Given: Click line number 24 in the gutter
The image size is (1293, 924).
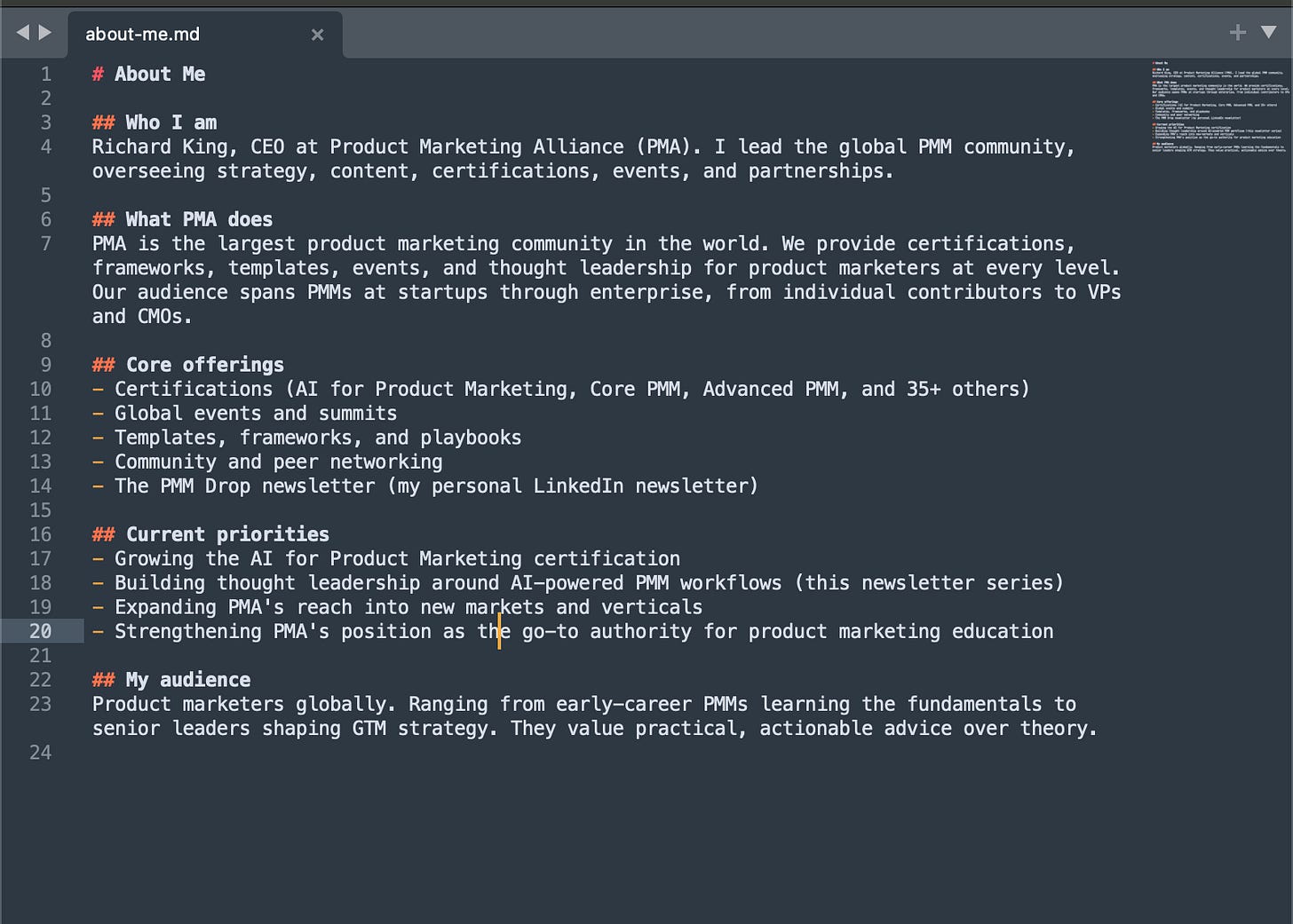Looking at the screenshot, I should tap(41, 753).
